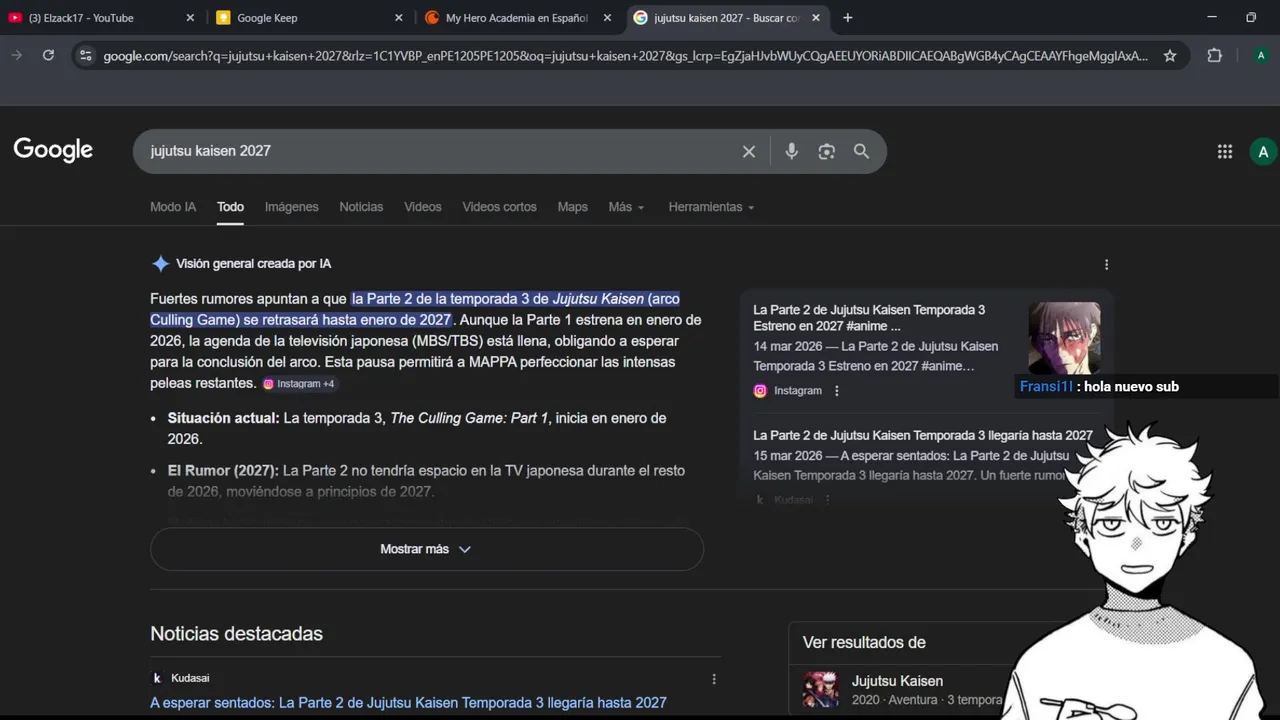Click the 'Noticias destacadas' heading
The height and width of the screenshot is (720, 1280).
point(236,633)
